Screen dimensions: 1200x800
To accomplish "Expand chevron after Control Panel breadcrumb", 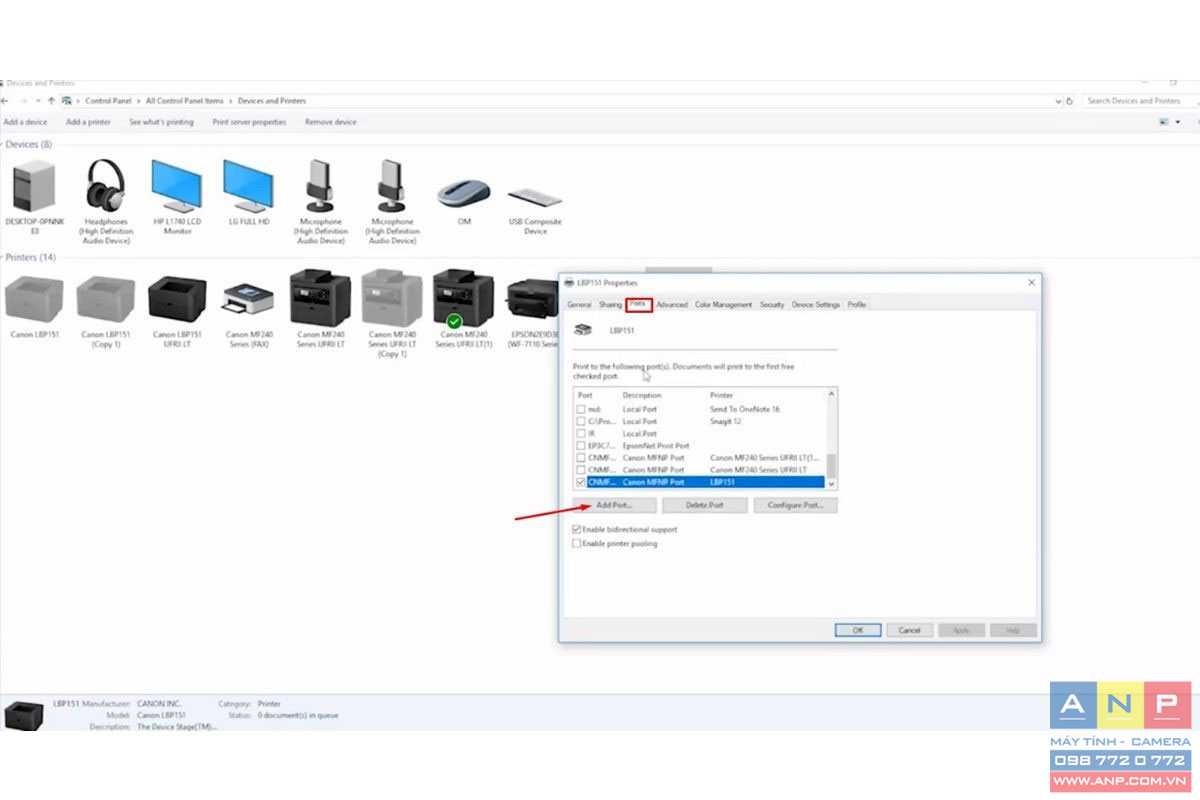I will tap(138, 101).
